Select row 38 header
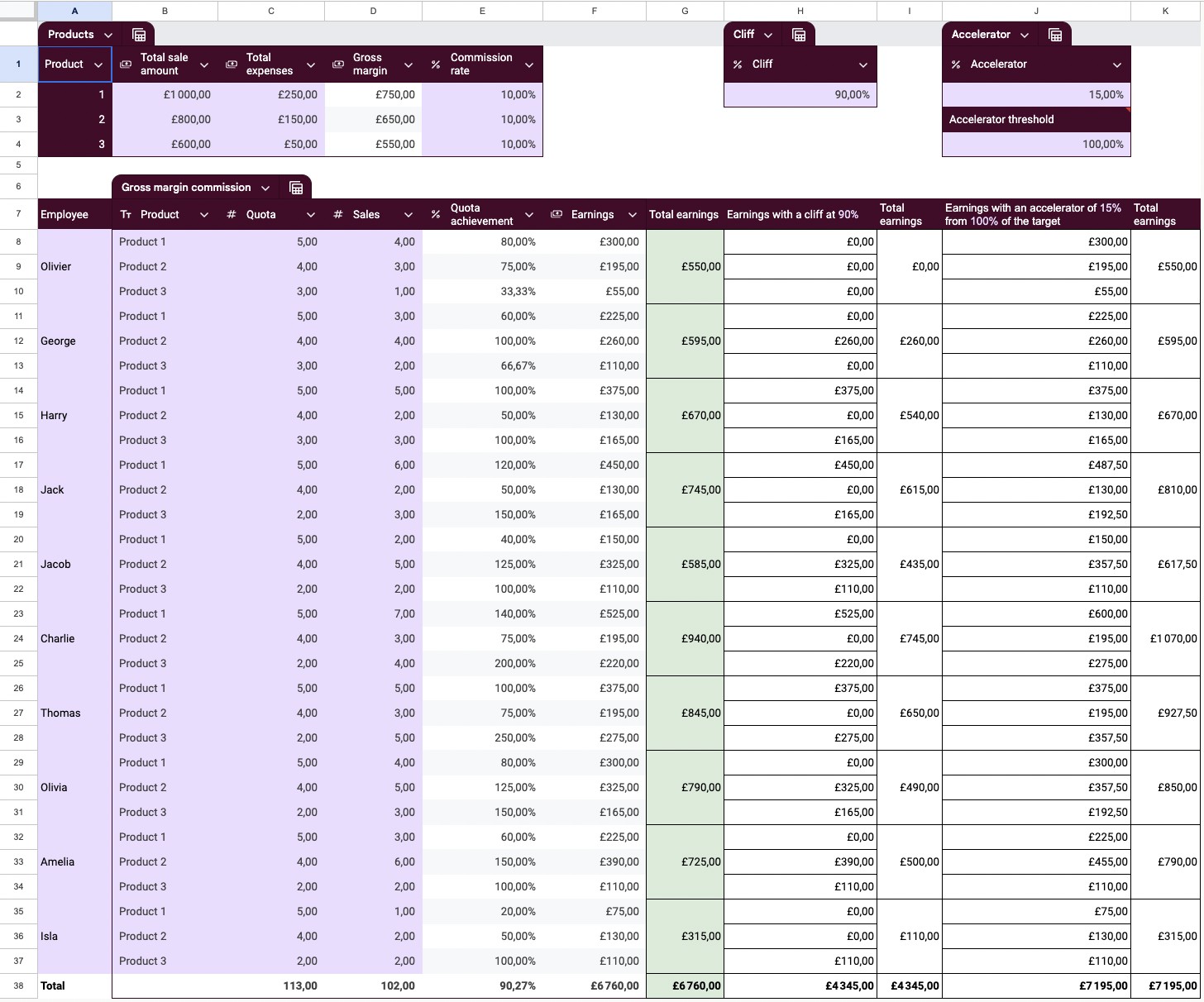 click(x=18, y=985)
